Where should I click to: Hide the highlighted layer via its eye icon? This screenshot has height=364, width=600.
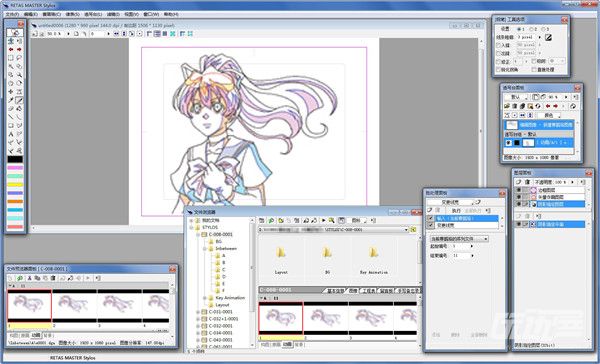point(518,204)
